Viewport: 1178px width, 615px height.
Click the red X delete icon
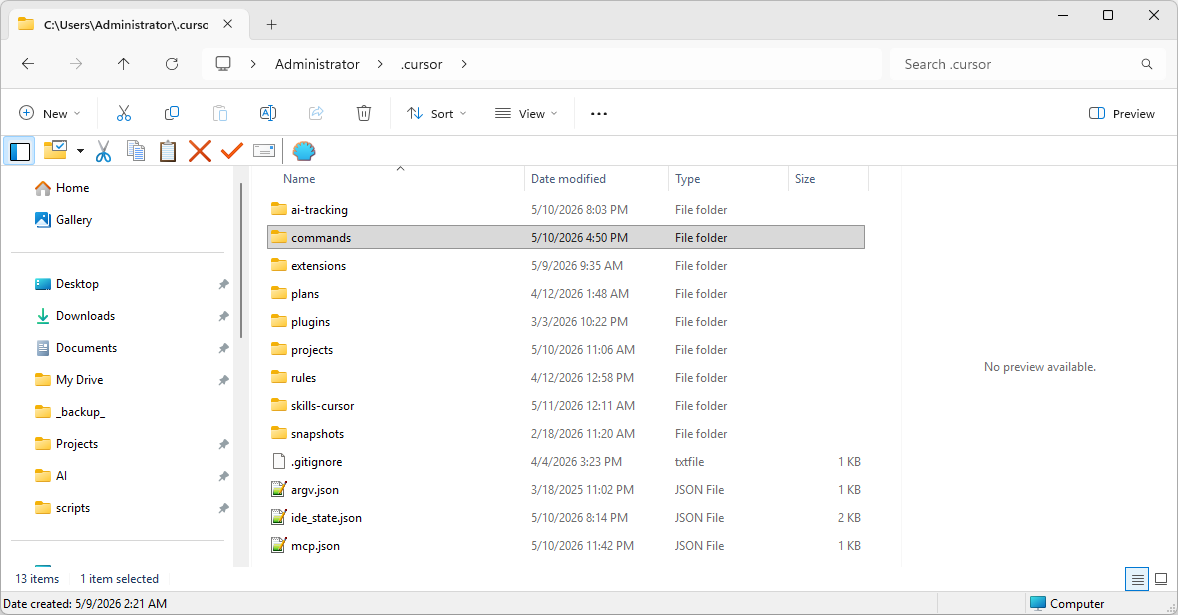coord(200,151)
